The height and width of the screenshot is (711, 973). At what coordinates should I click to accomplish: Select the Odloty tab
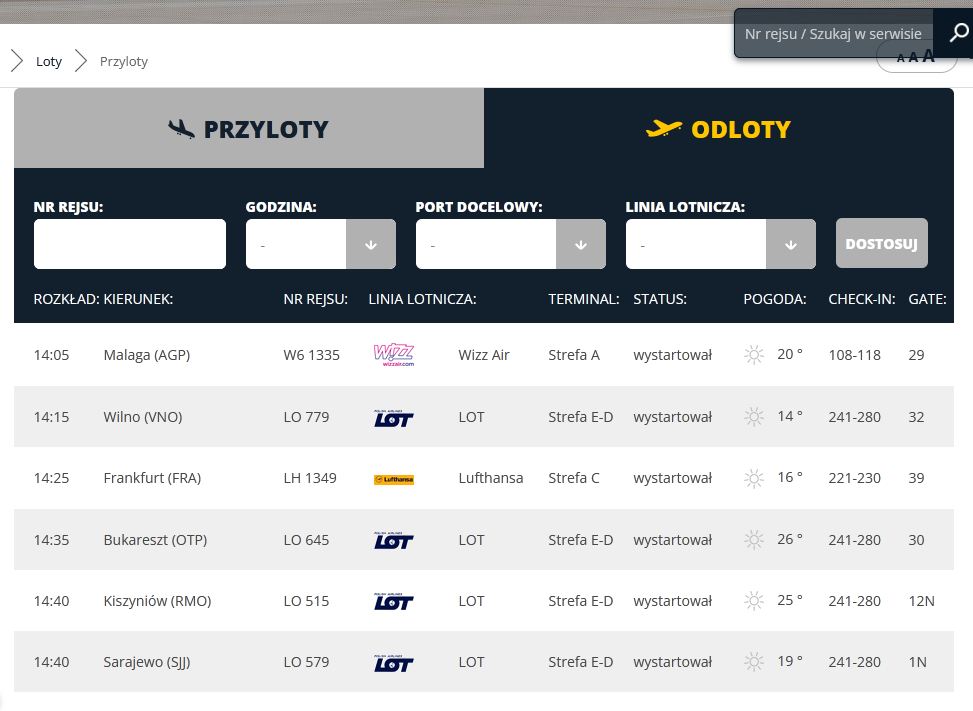(718, 129)
